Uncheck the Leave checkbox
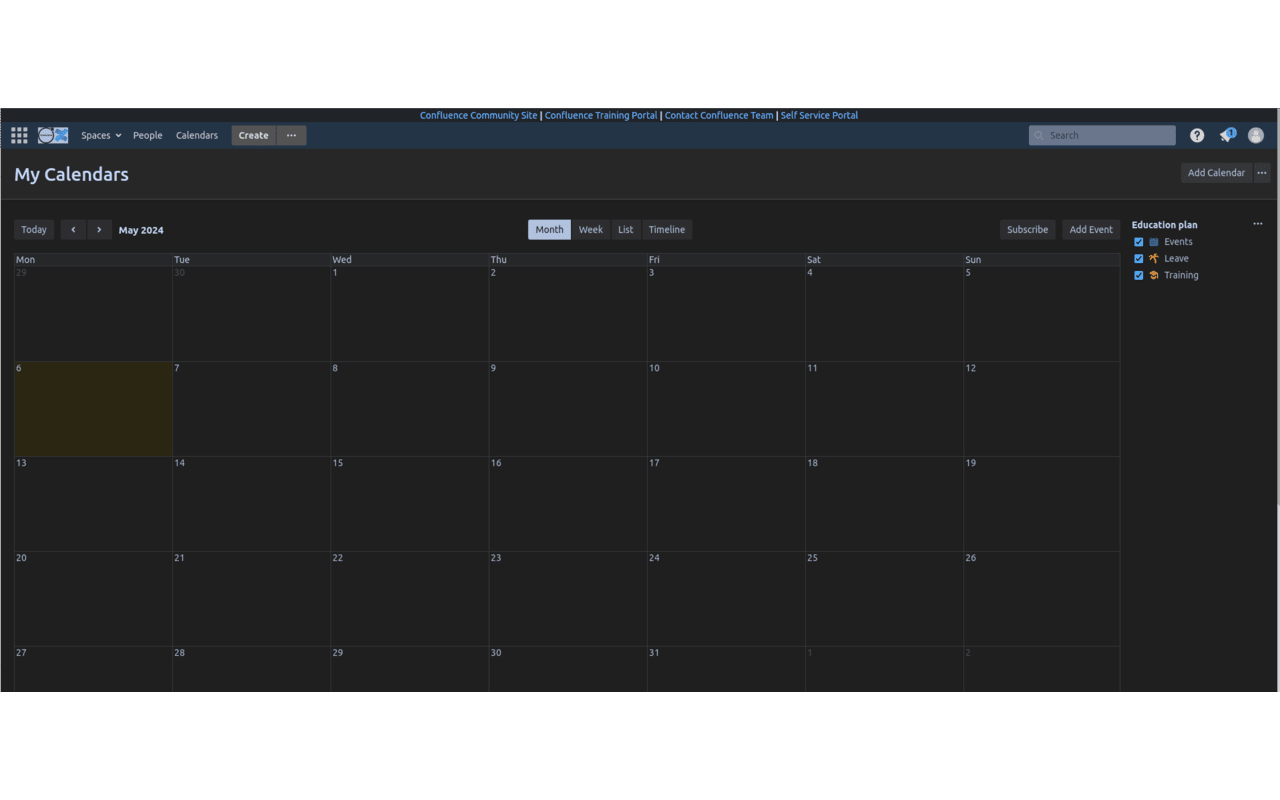Viewport: 1280px width, 800px height. tap(1138, 258)
